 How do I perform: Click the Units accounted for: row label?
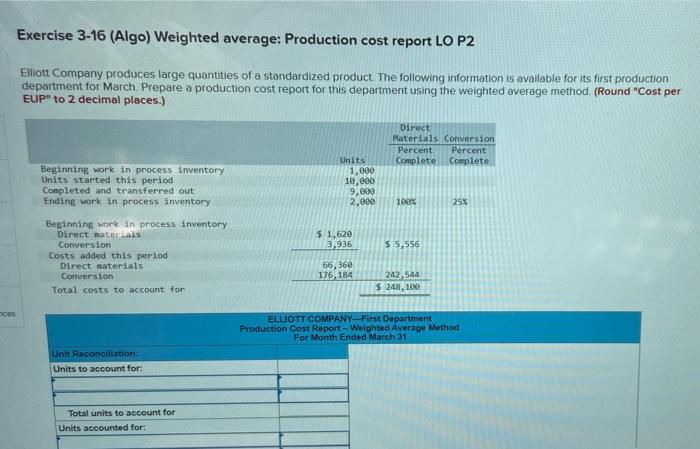click(102, 428)
